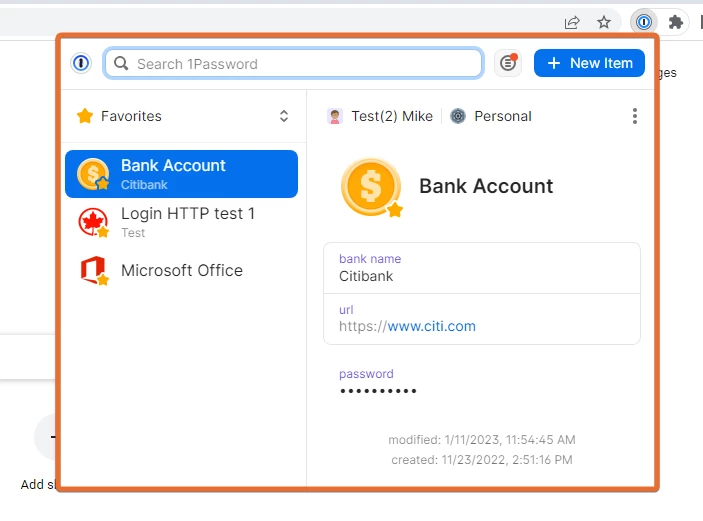
Task: Click the Microsoft Office logo icon
Action: [x=94, y=270]
